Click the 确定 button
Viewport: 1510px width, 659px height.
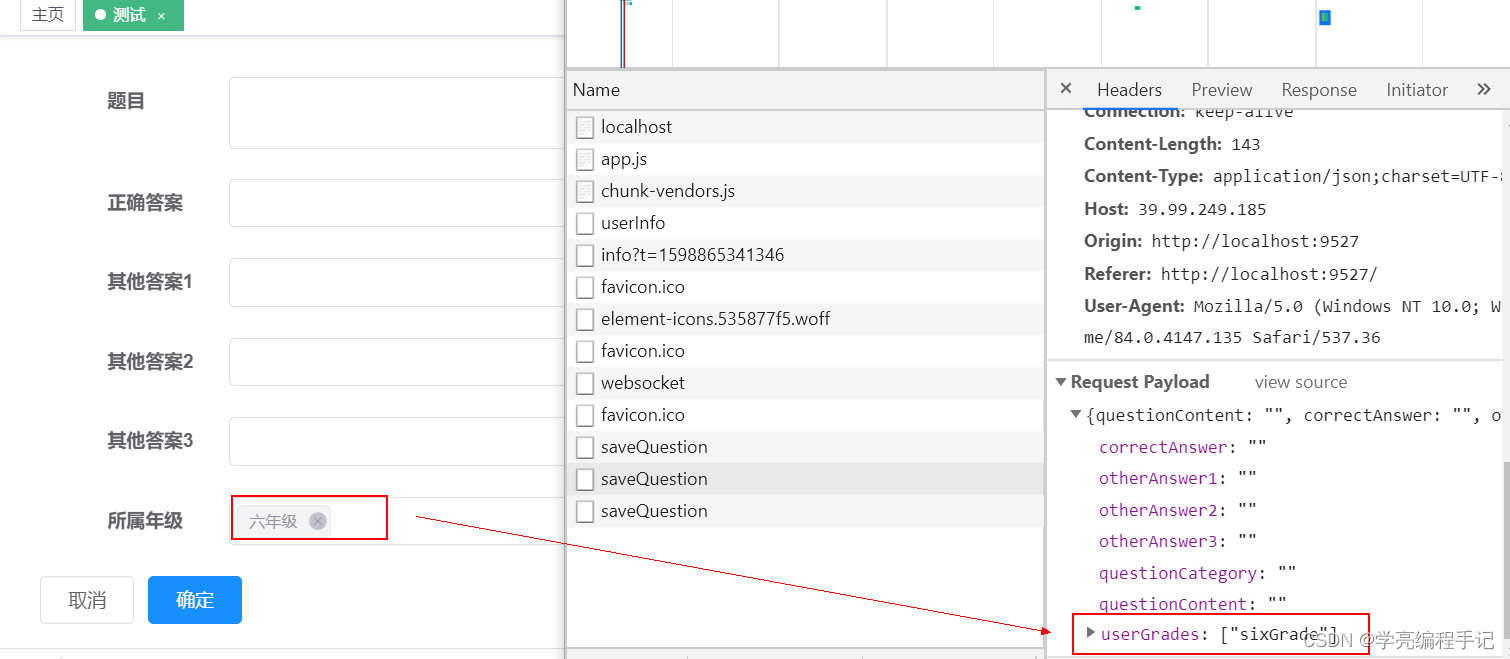pyautogui.click(x=195, y=600)
